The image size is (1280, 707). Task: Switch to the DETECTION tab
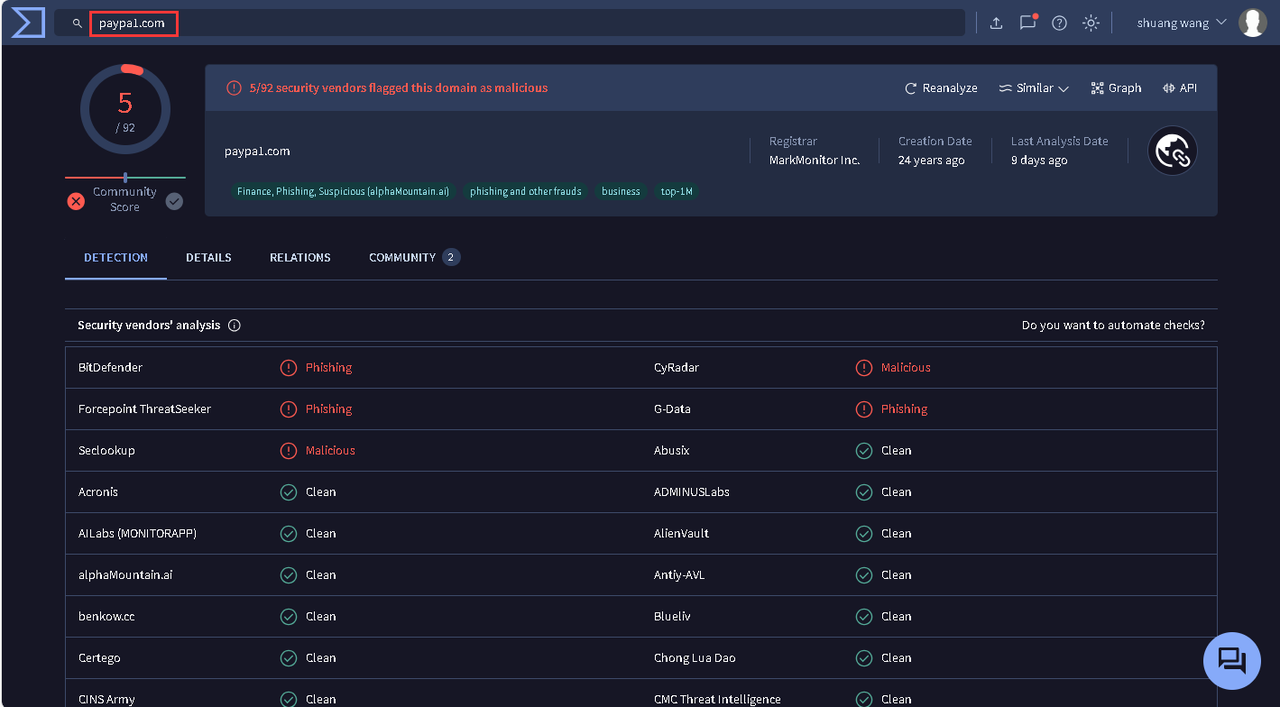click(116, 257)
